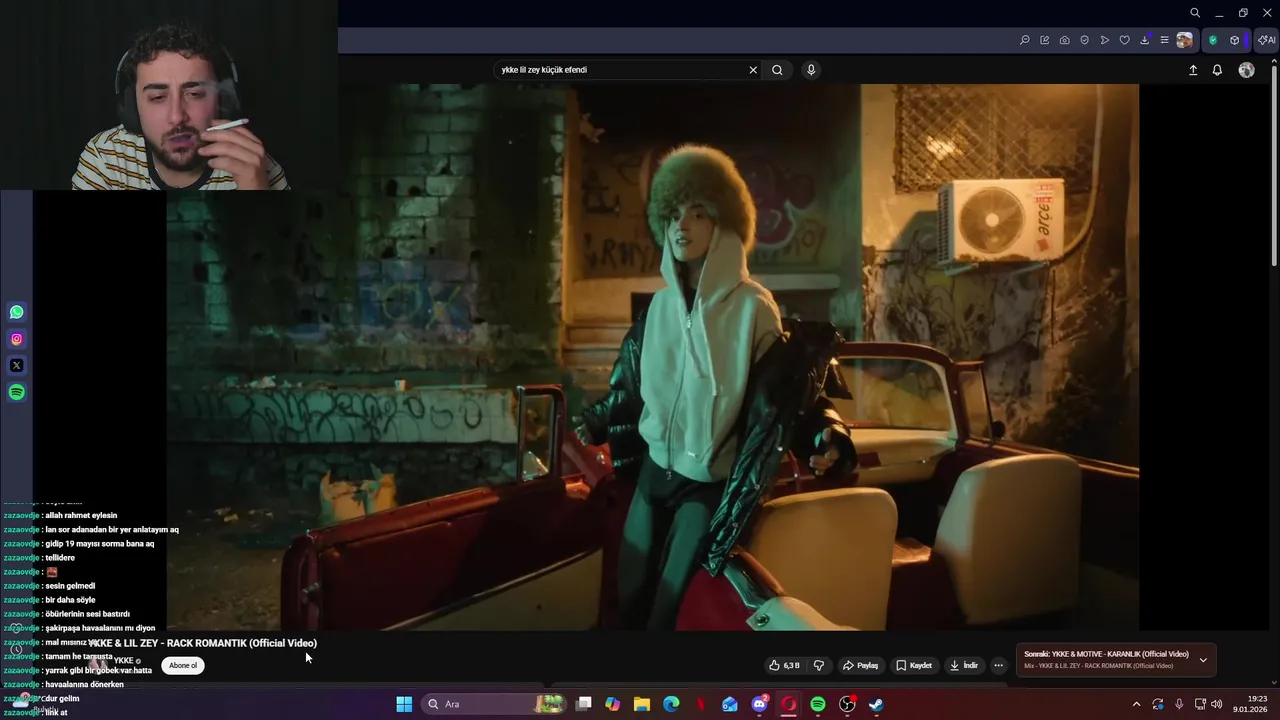Open the shield privacy icon in toolbar
The image size is (1280, 720).
coord(1085,40)
